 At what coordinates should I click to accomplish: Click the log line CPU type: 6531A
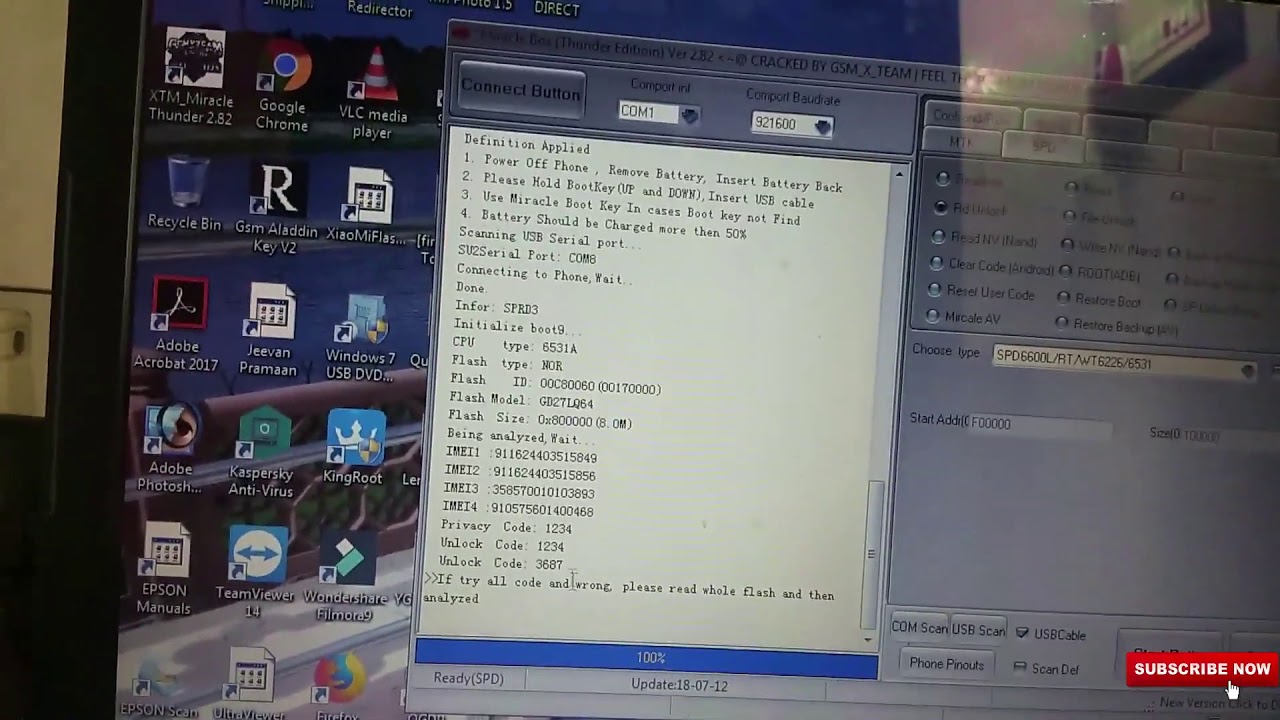515,346
